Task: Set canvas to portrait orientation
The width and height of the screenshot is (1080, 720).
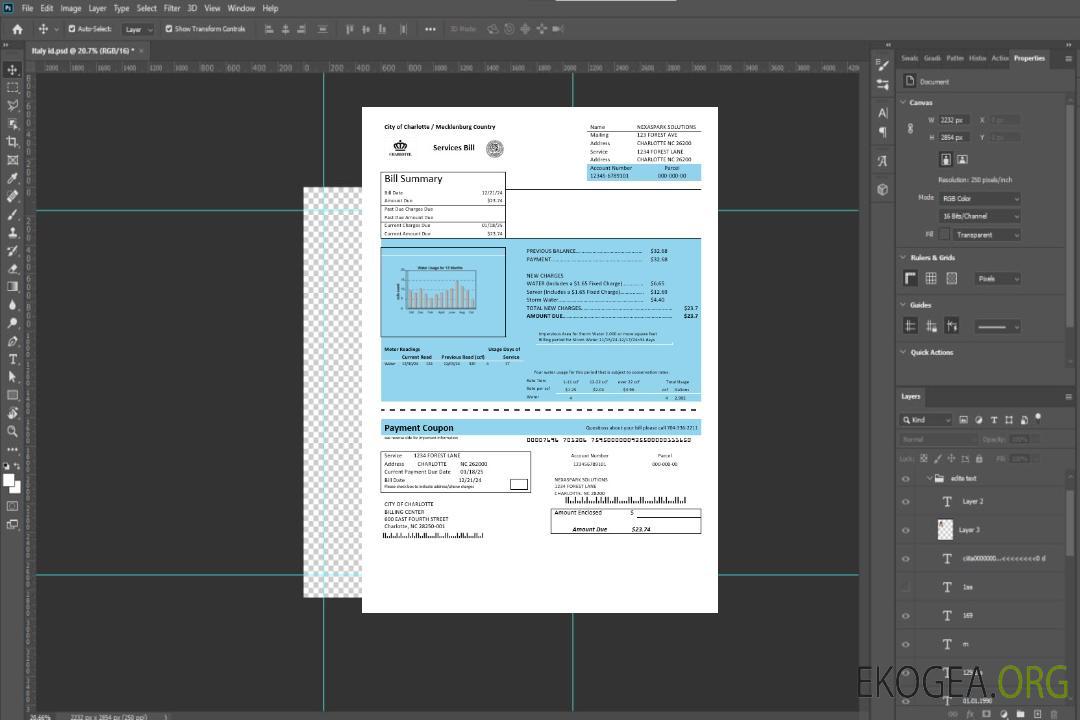Action: (945, 159)
